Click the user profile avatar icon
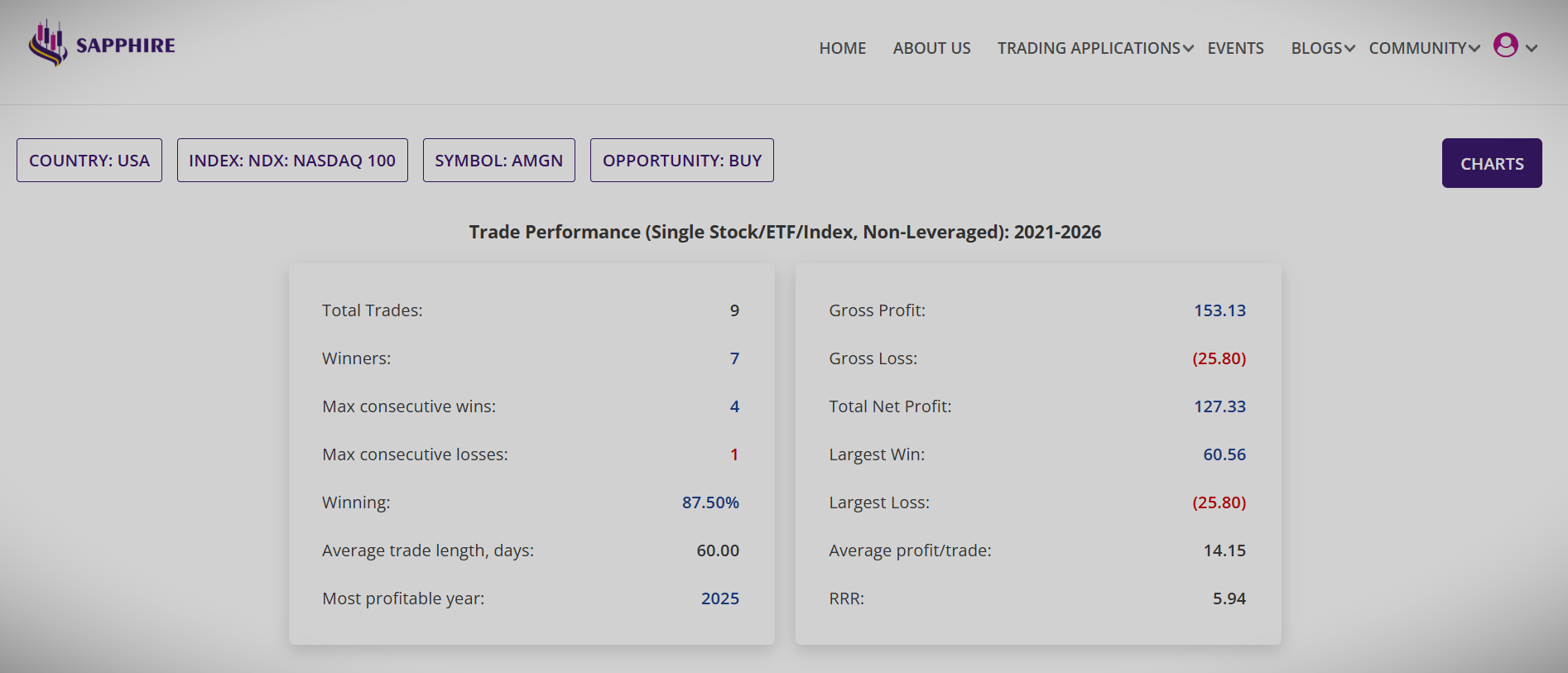Image resolution: width=1568 pixels, height=673 pixels. pyautogui.click(x=1505, y=46)
